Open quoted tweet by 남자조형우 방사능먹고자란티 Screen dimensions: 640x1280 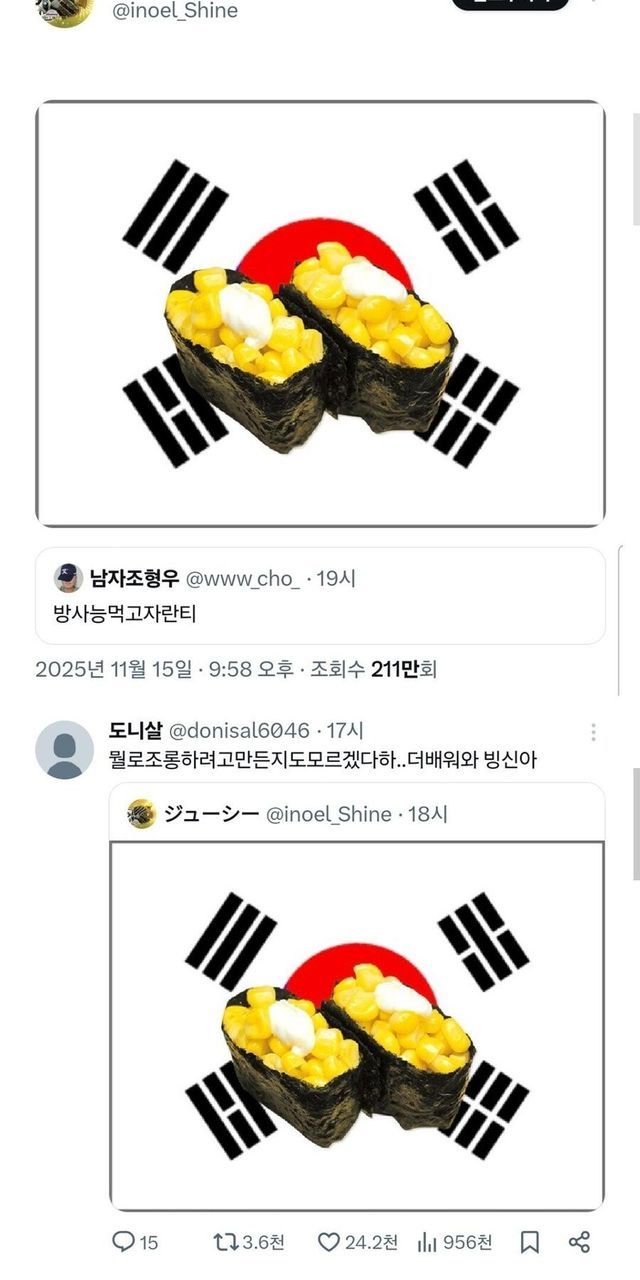[320, 596]
